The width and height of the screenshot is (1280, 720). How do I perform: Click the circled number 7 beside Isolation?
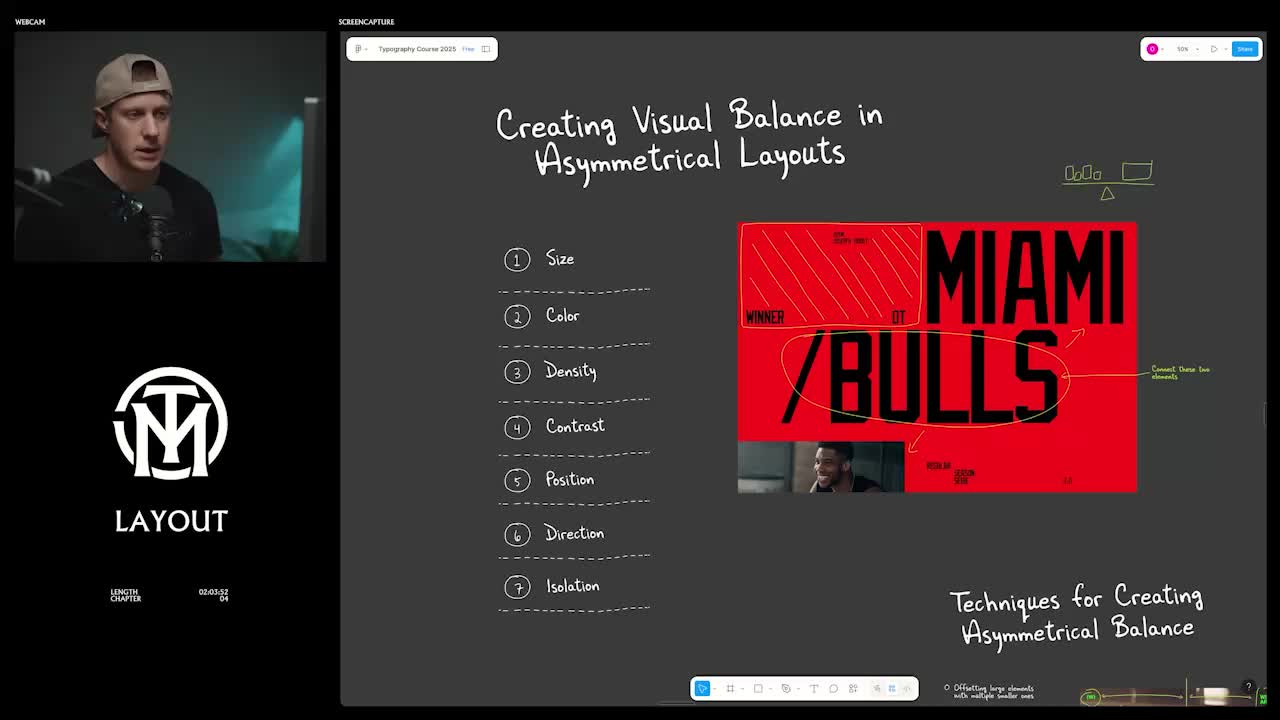point(517,587)
